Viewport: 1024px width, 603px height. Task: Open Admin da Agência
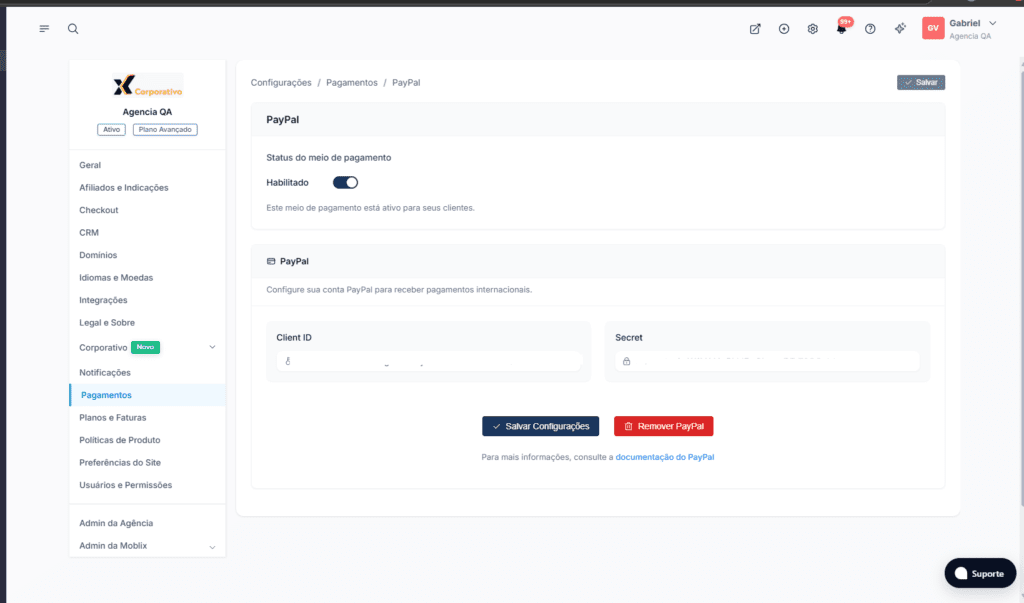click(116, 523)
